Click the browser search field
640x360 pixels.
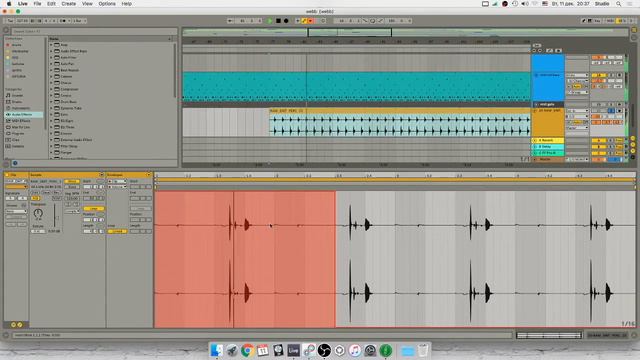coord(94,31)
